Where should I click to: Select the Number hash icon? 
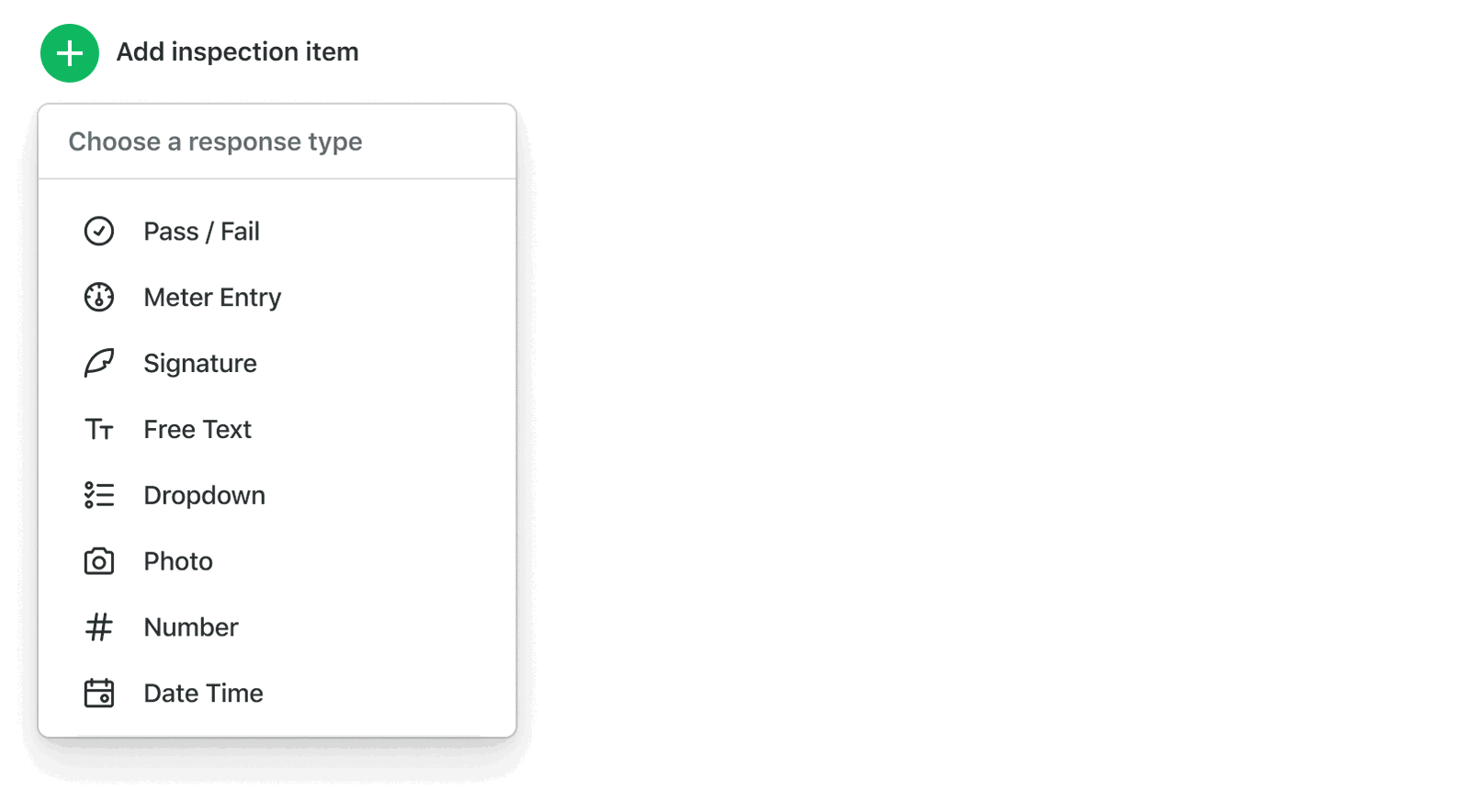click(x=99, y=627)
